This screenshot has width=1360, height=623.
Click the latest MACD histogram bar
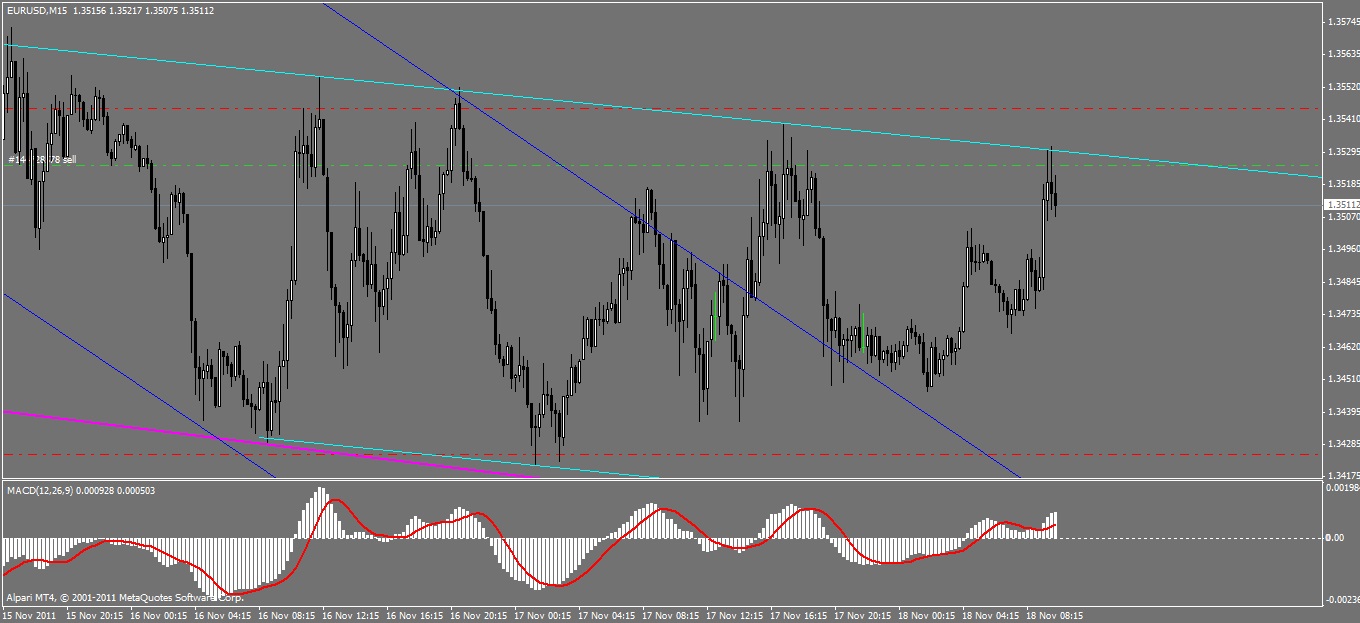point(1055,525)
